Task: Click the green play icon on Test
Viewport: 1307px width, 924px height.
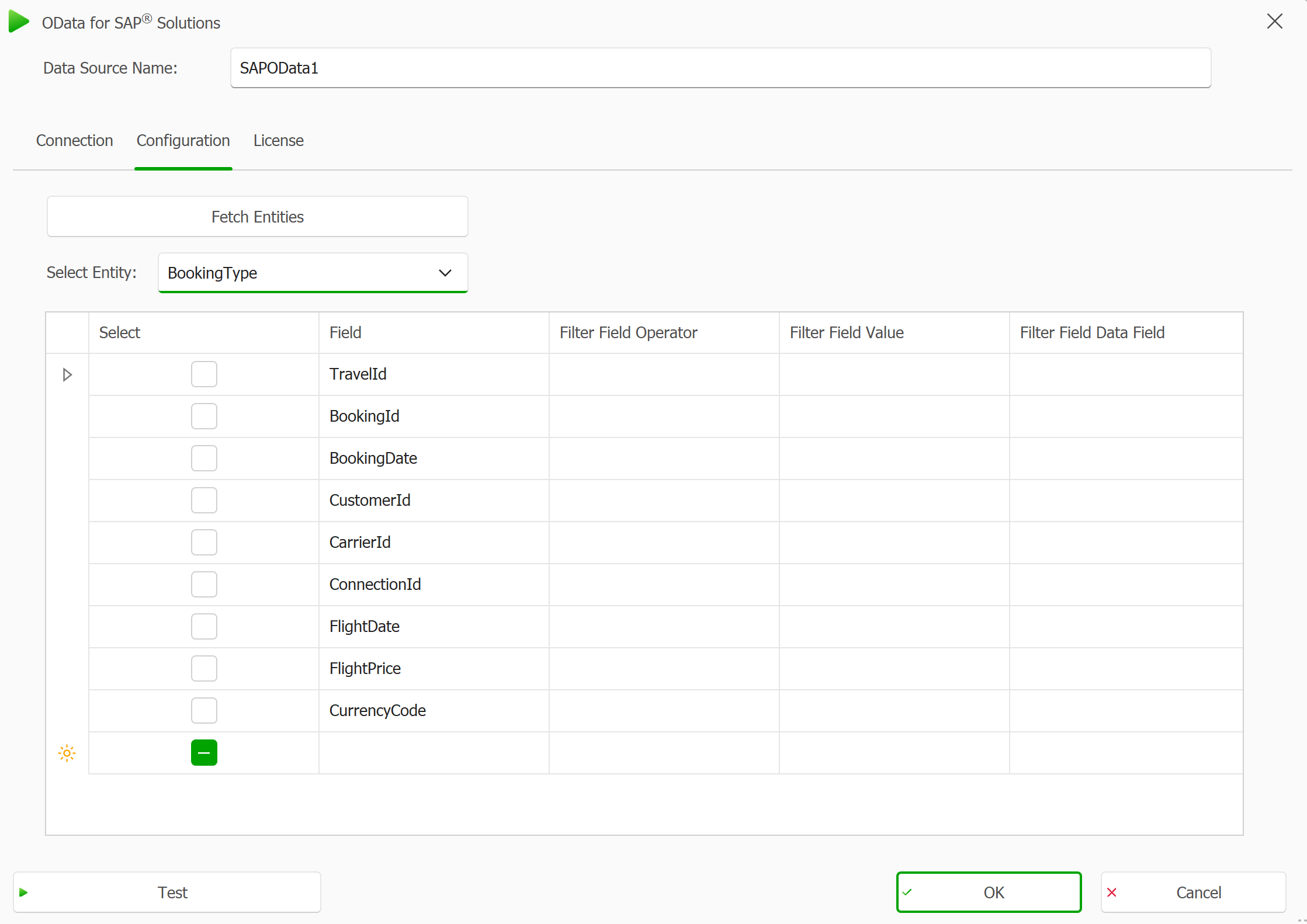Action: [x=24, y=892]
